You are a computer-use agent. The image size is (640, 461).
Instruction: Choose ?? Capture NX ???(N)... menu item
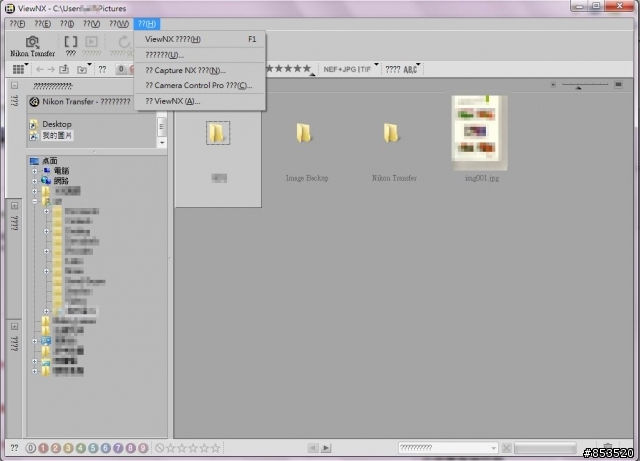(x=200, y=70)
